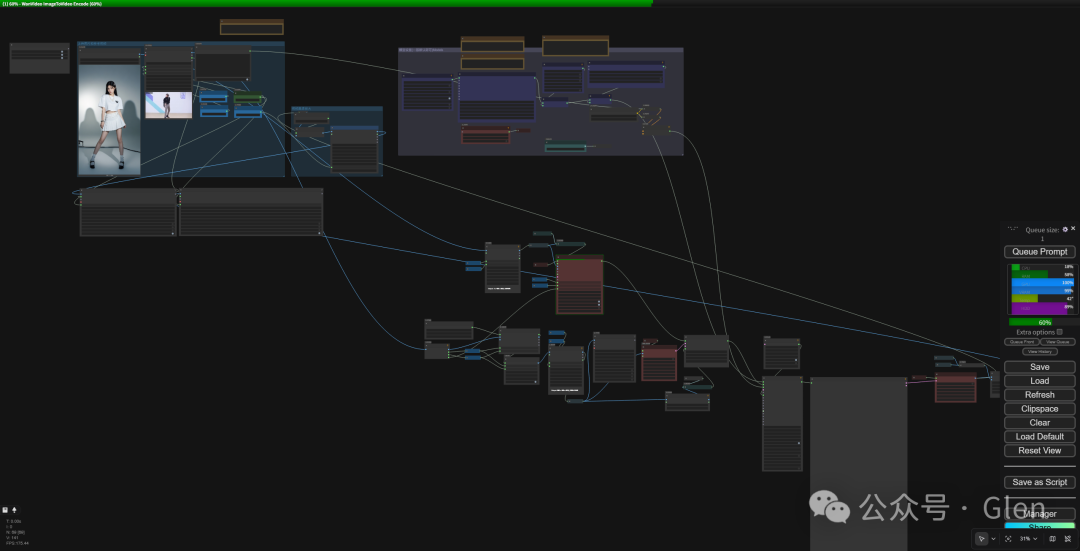Click the Share button
This screenshot has height=551, width=1080.
[x=1039, y=527]
